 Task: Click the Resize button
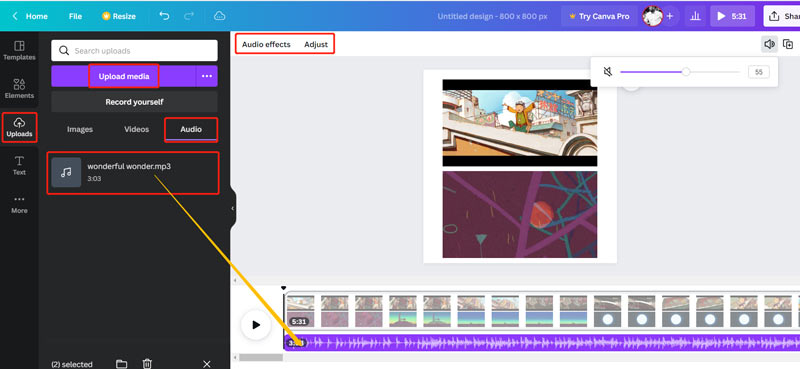coord(119,16)
